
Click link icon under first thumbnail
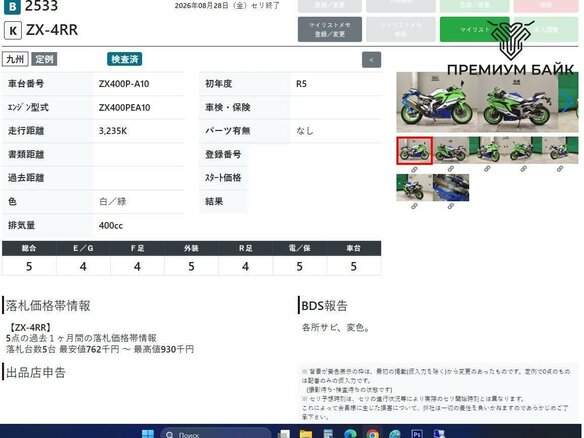click(x=414, y=169)
